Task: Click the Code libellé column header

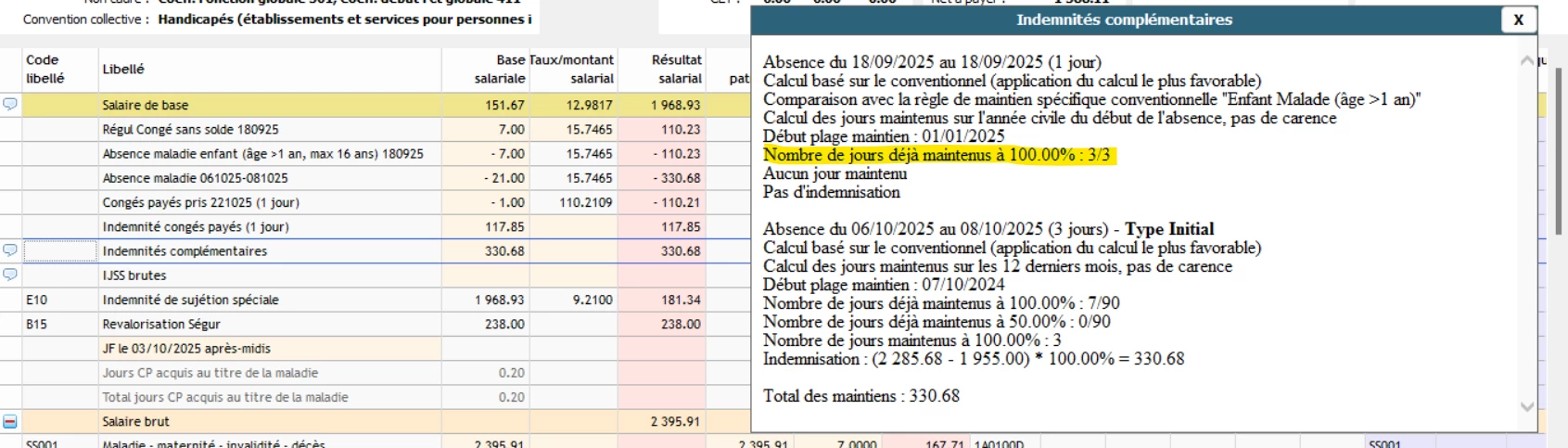Action: click(45, 70)
